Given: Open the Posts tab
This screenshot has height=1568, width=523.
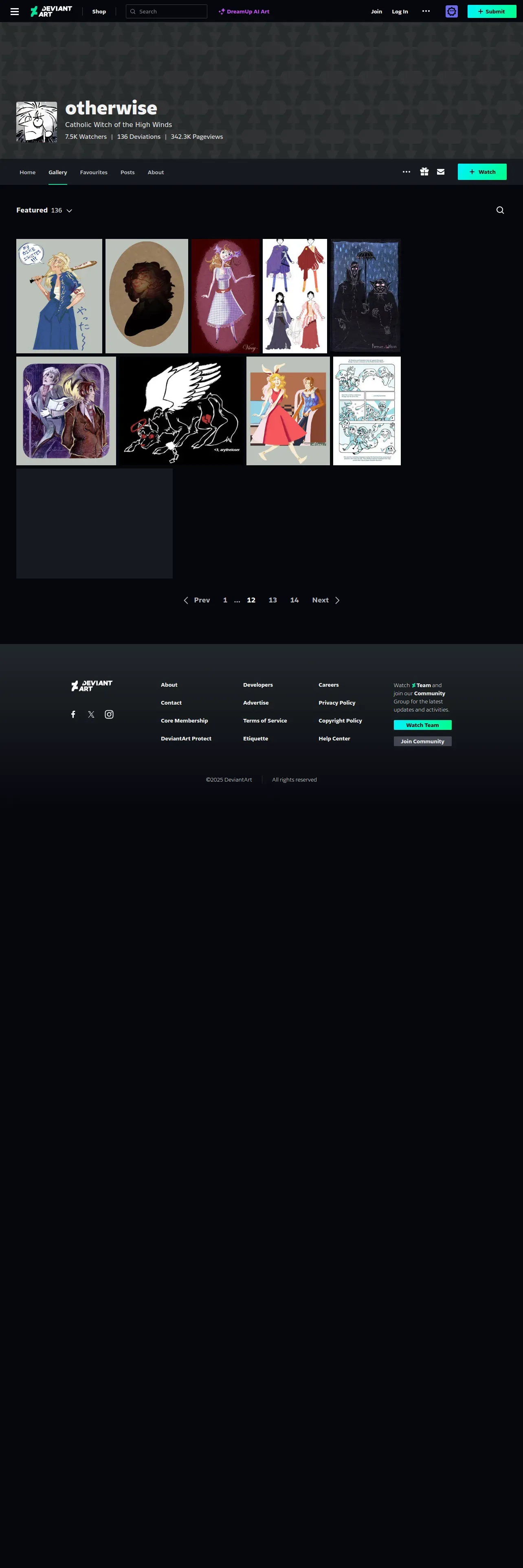Looking at the screenshot, I should [x=127, y=173].
